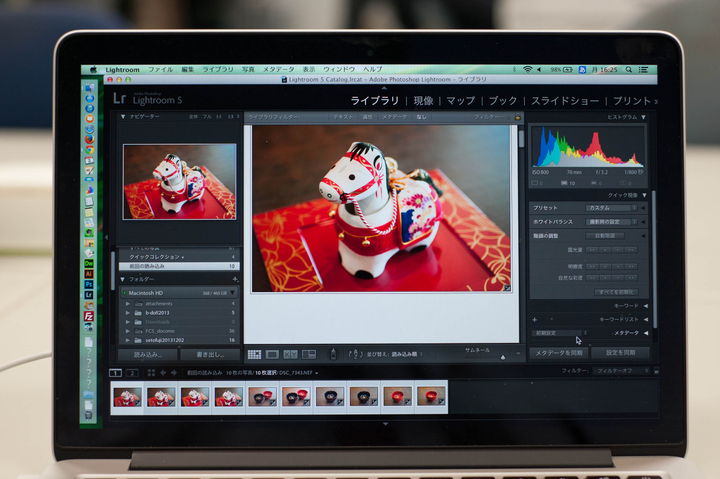Click the メタデータを同期 button
The width and height of the screenshot is (720, 479).
559,353
